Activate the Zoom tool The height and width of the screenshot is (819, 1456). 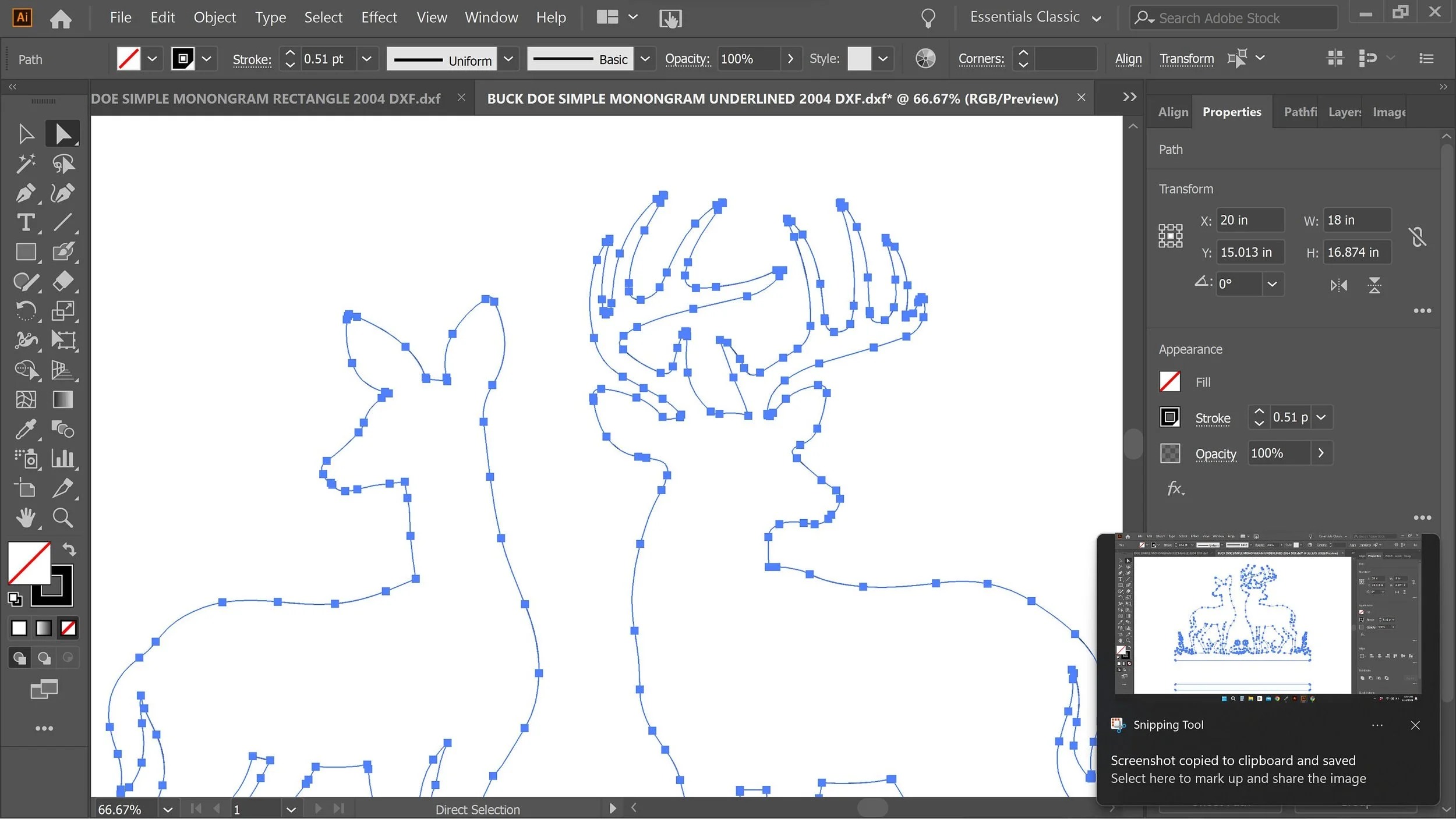(x=62, y=517)
